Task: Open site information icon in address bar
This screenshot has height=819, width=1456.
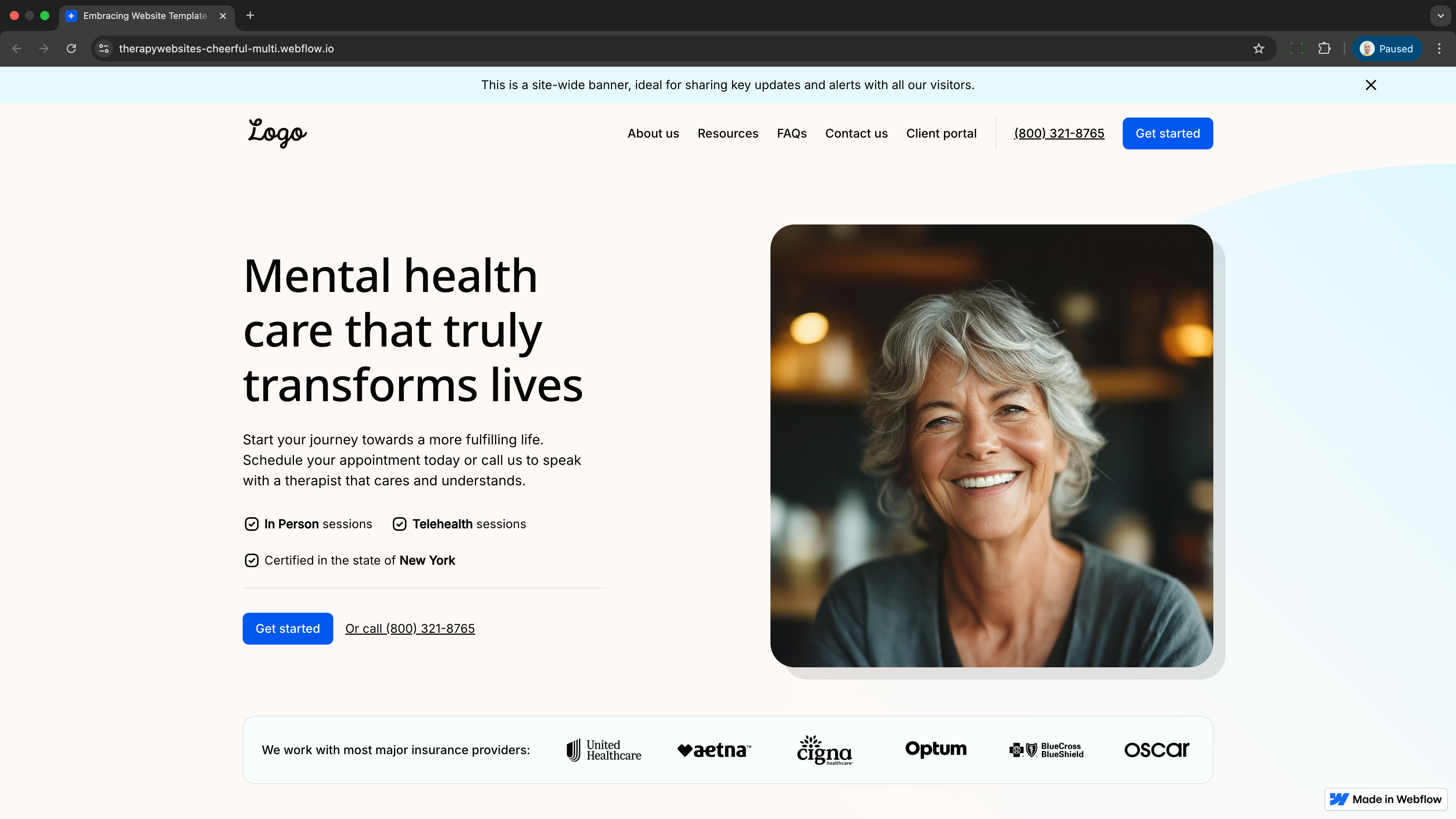Action: click(x=104, y=49)
